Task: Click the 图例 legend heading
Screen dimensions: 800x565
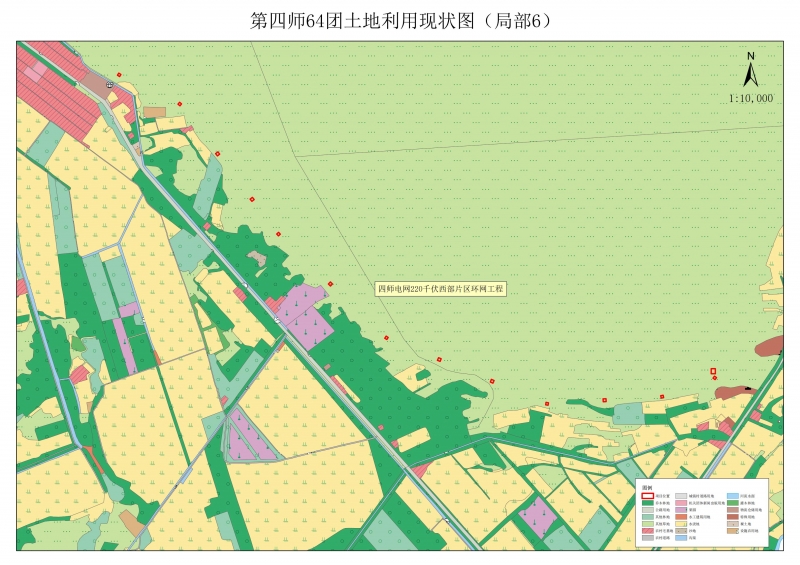Action: 648,486
